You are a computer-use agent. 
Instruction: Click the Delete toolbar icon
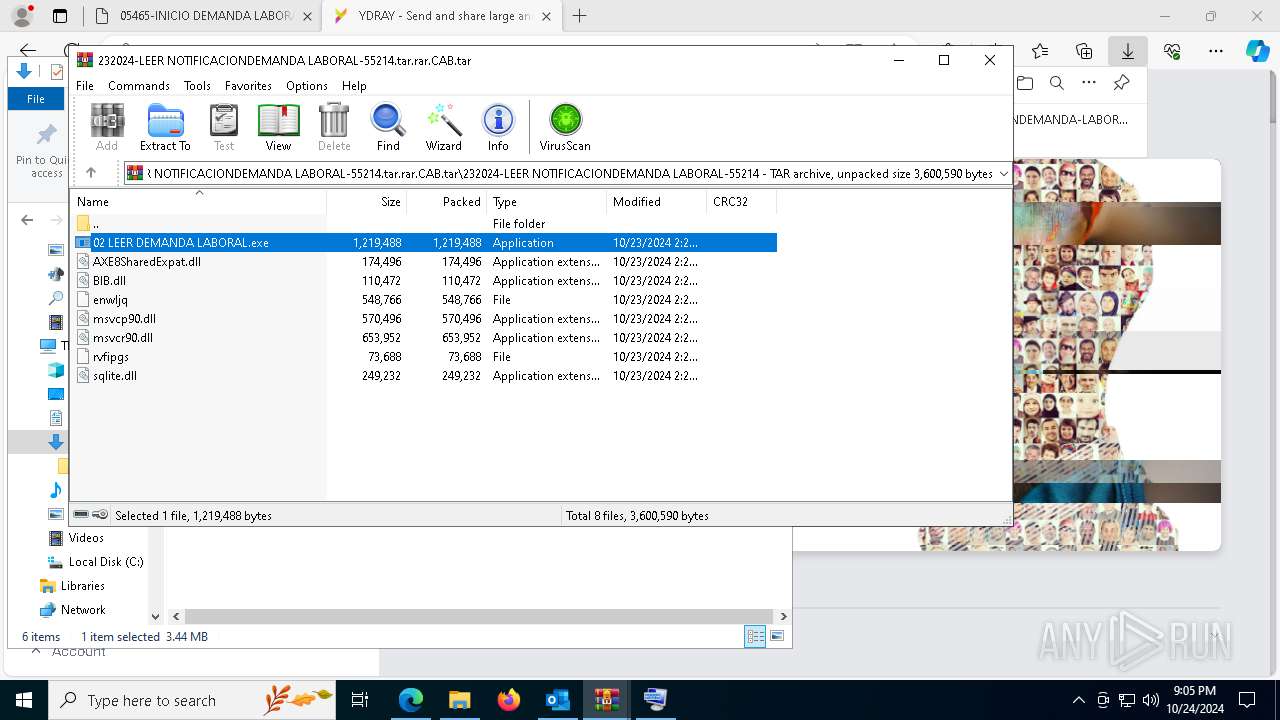pyautogui.click(x=334, y=127)
